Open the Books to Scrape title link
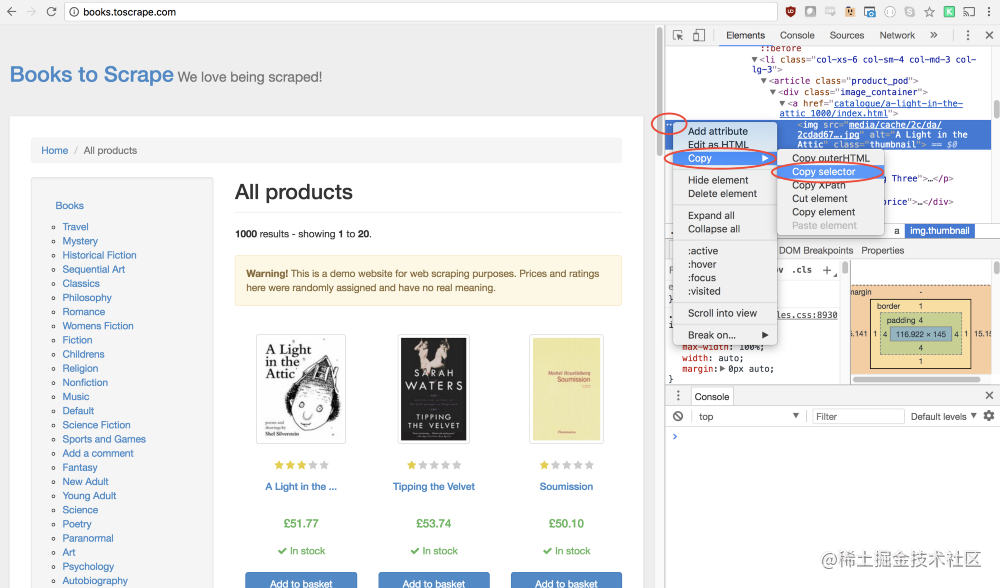This screenshot has height=588, width=1000. tap(92, 75)
